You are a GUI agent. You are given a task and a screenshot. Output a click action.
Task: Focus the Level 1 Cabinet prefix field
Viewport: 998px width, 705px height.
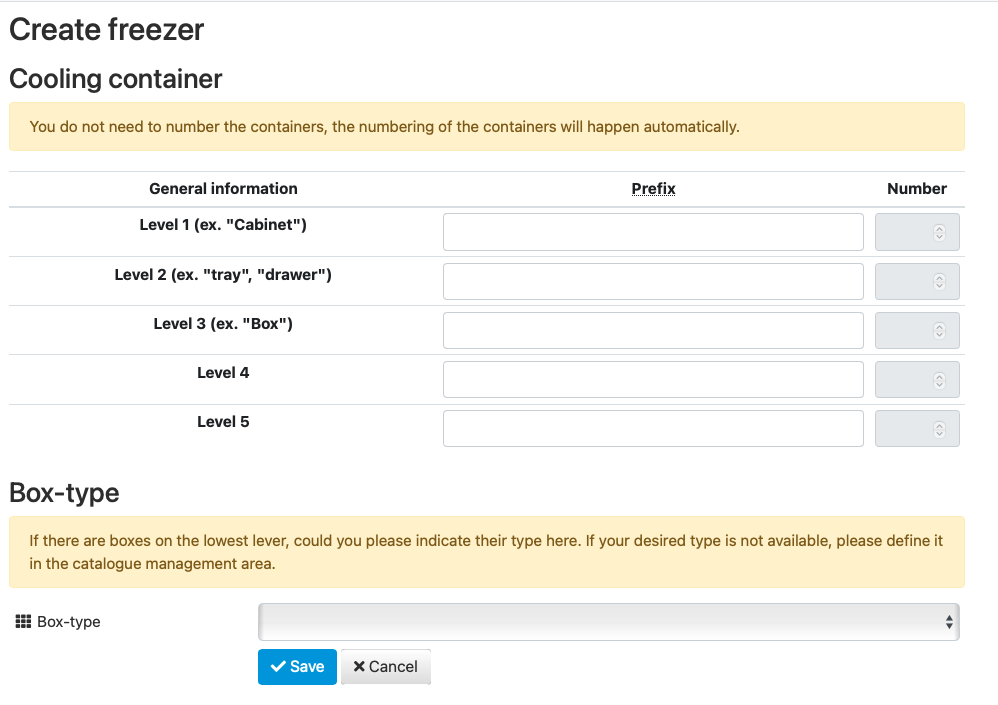(x=653, y=232)
